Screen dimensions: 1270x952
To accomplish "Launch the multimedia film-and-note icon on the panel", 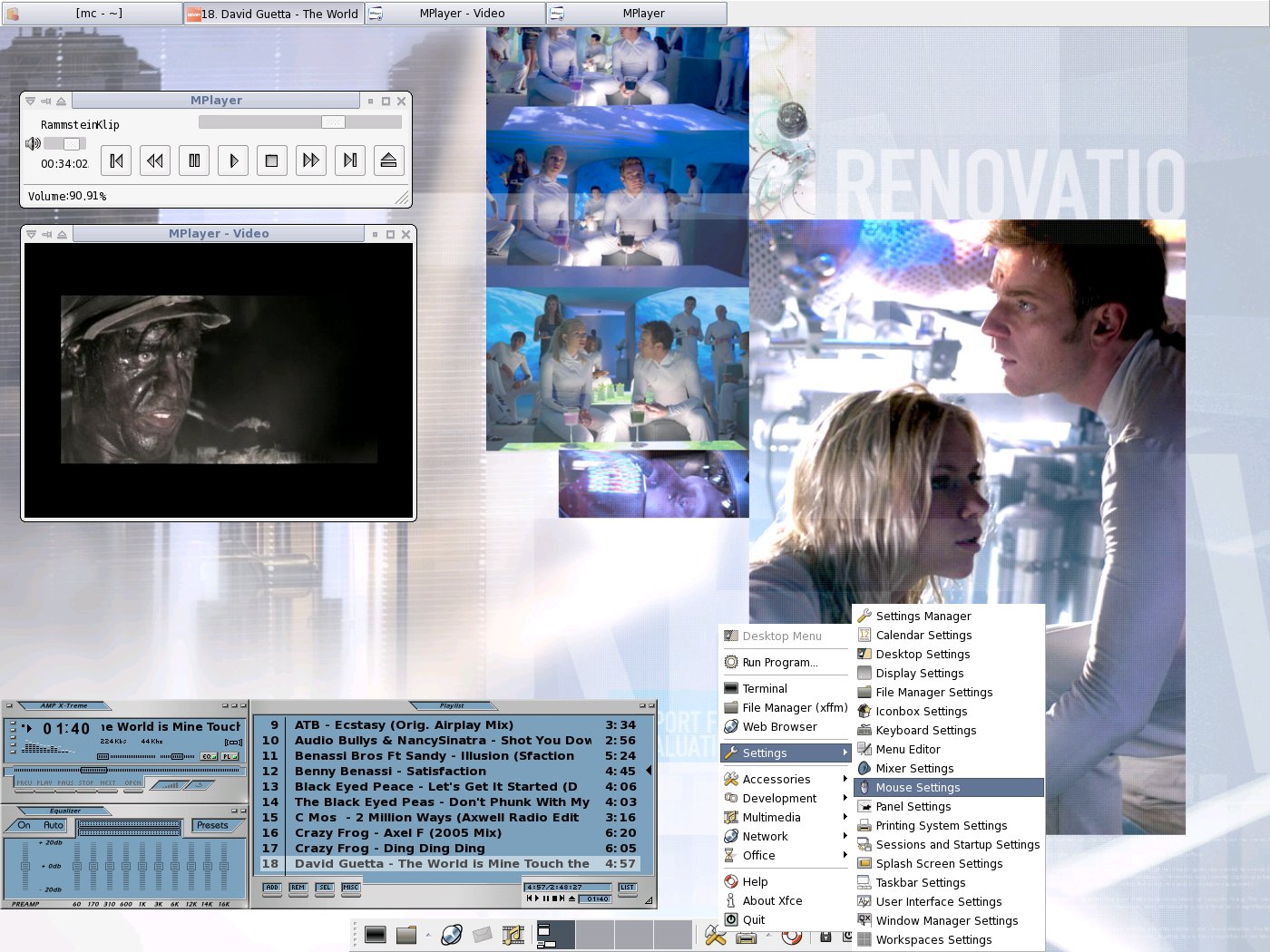I will (513, 935).
